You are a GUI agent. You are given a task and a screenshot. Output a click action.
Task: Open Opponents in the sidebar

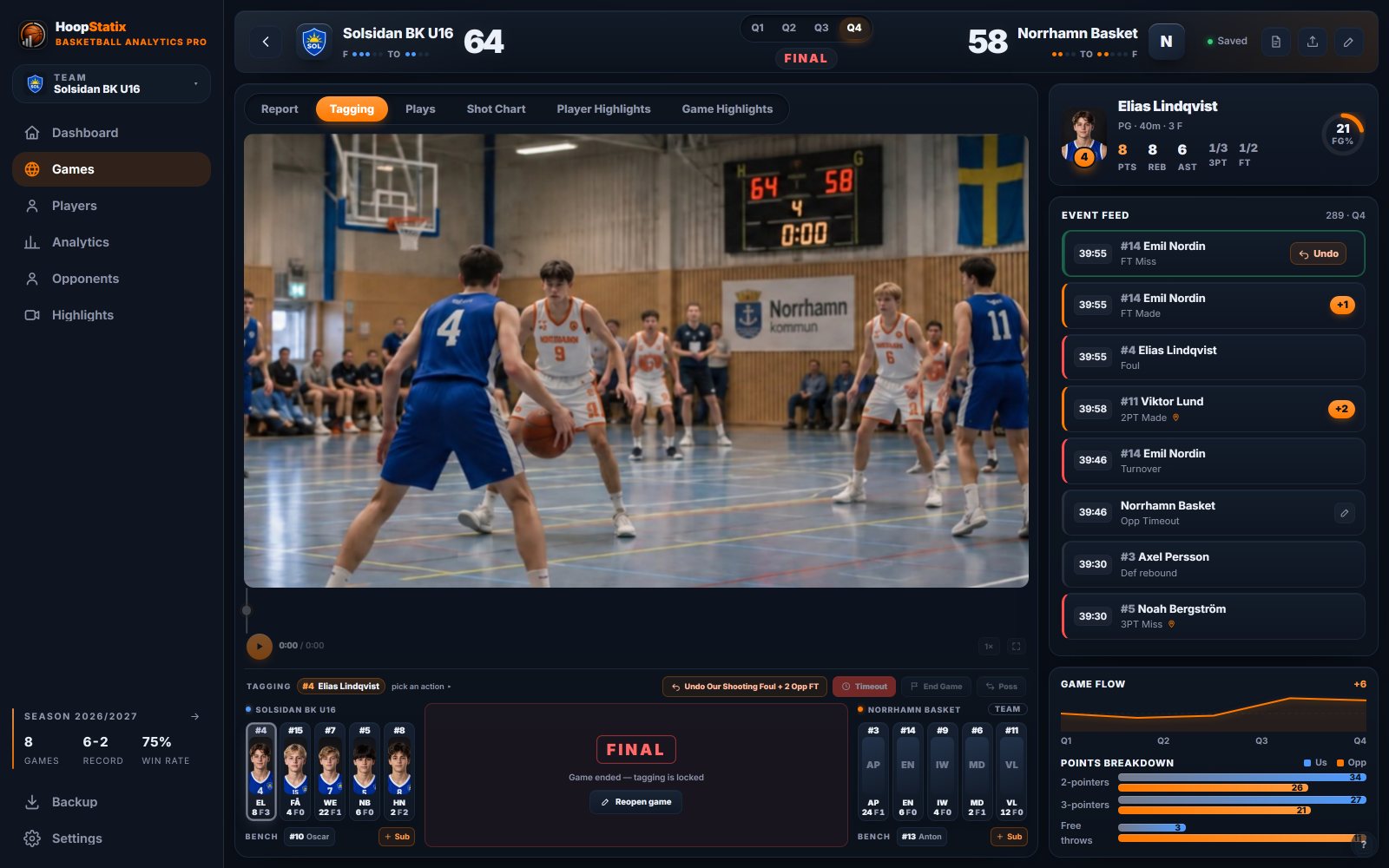(x=111, y=279)
